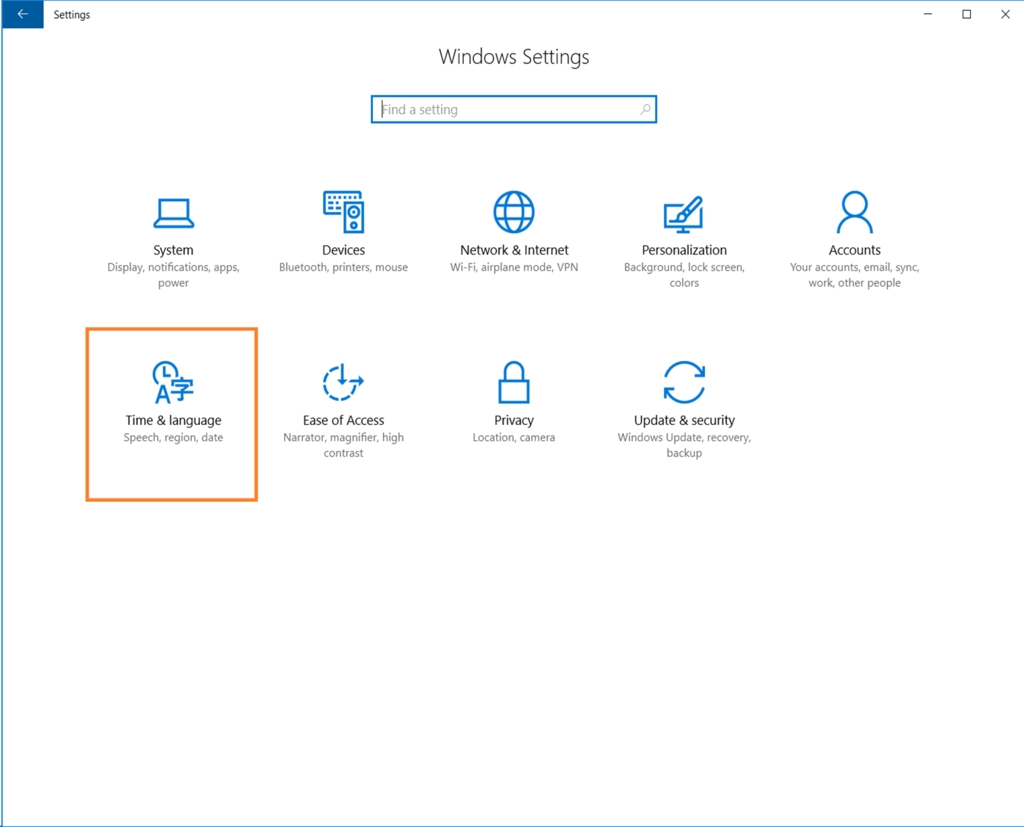Image resolution: width=1024 pixels, height=827 pixels.
Task: Maximize the Settings window
Action: (x=967, y=14)
